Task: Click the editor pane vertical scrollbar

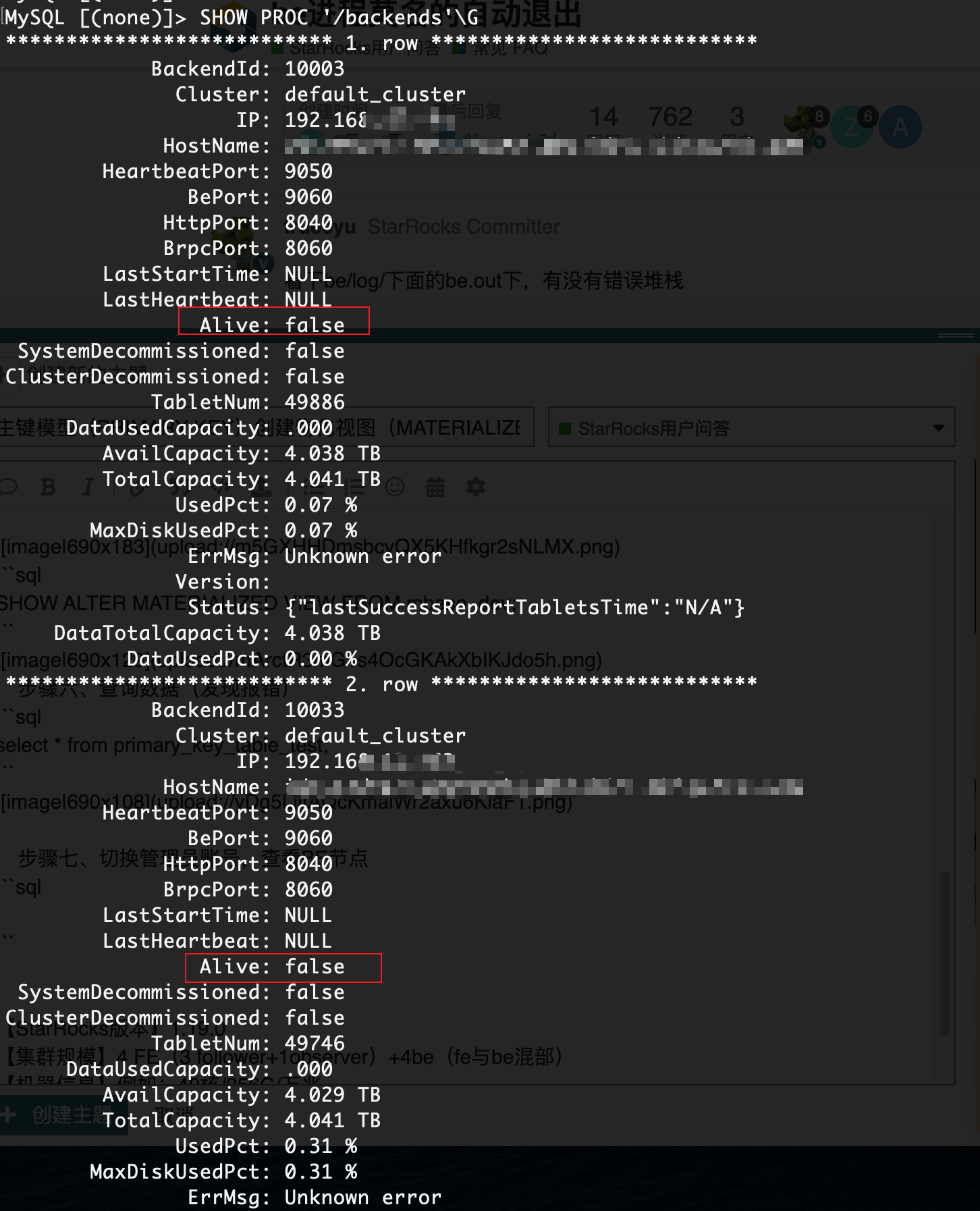Action: point(945,952)
